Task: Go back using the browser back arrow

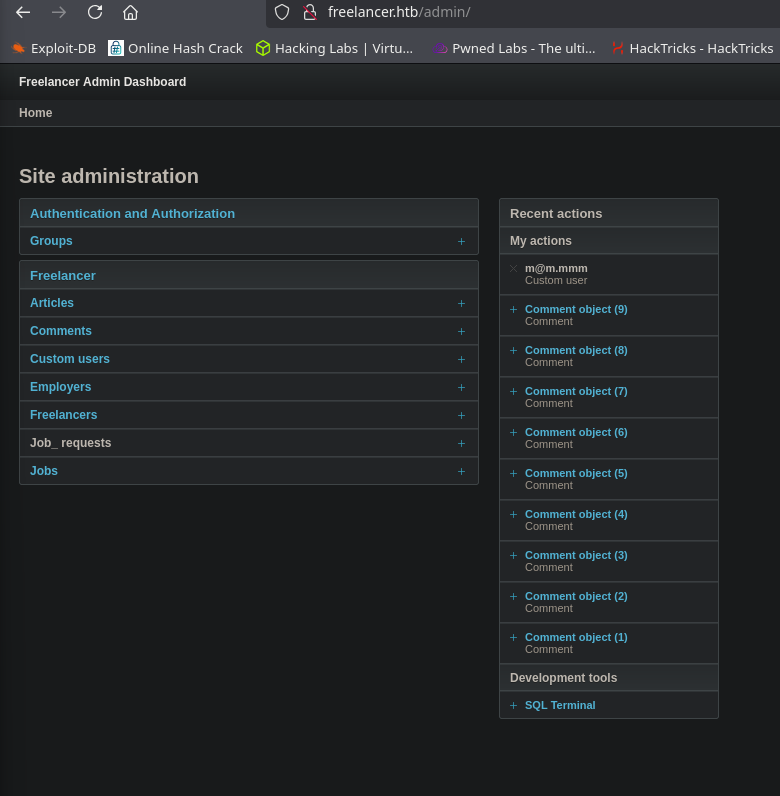Action: [23, 12]
